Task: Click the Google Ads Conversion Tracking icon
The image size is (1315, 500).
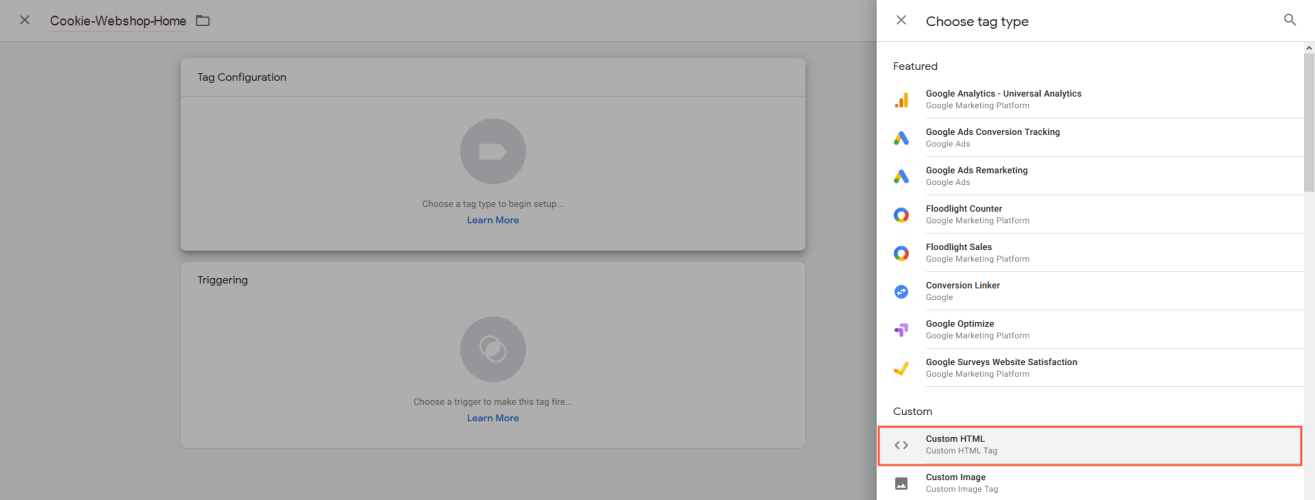Action: tap(901, 138)
